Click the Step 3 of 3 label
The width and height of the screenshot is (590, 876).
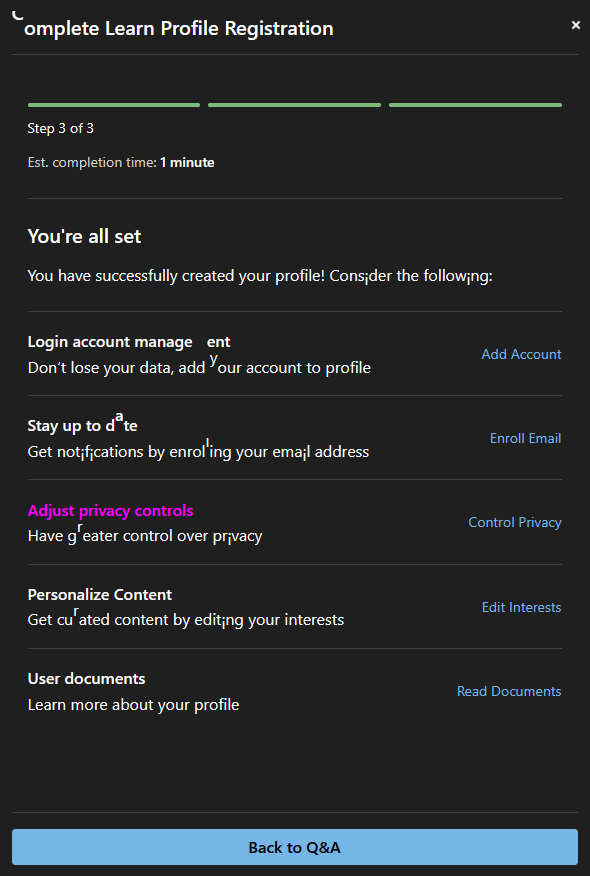pos(58,128)
